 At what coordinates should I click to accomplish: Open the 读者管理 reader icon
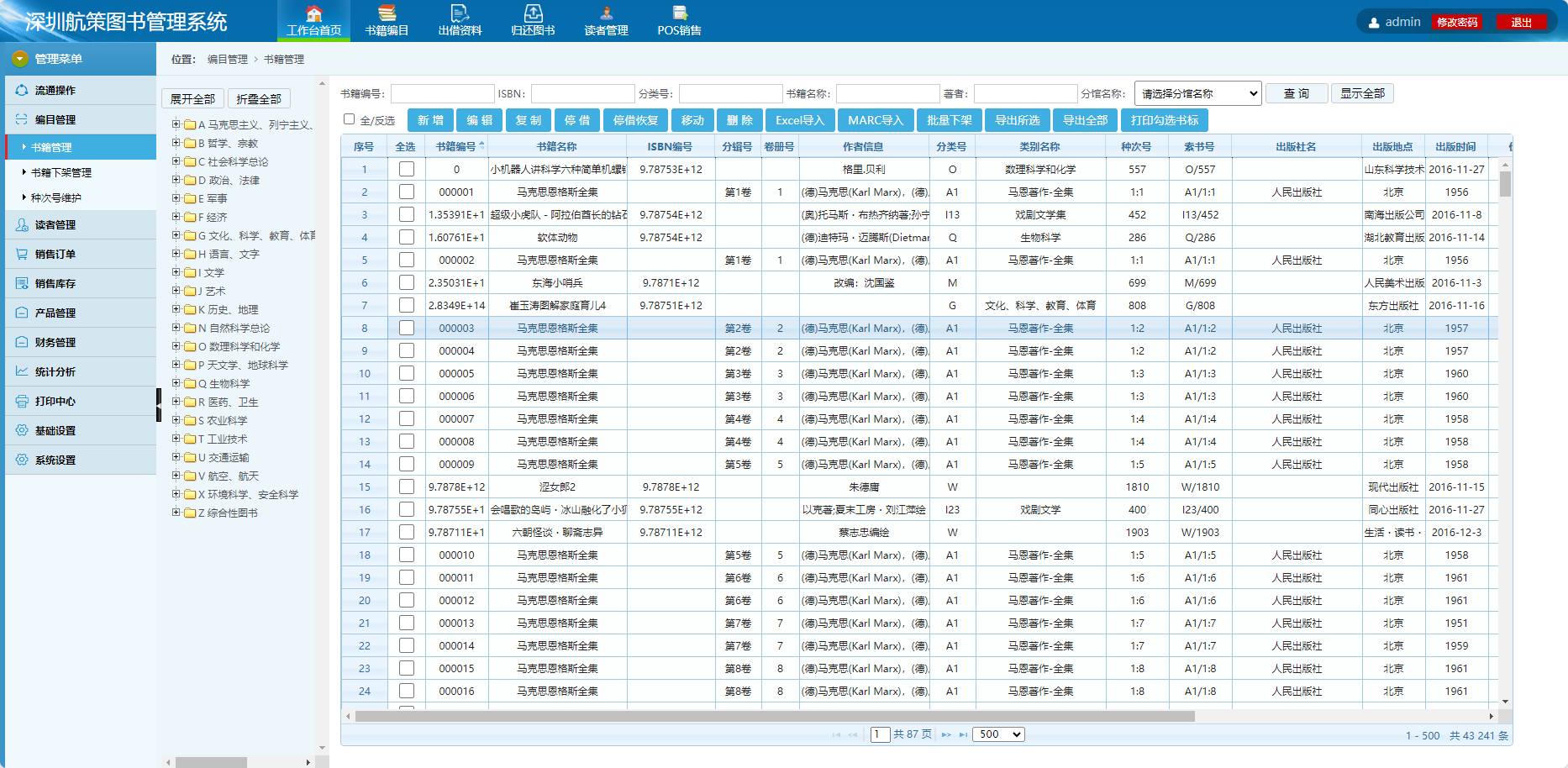(x=606, y=13)
